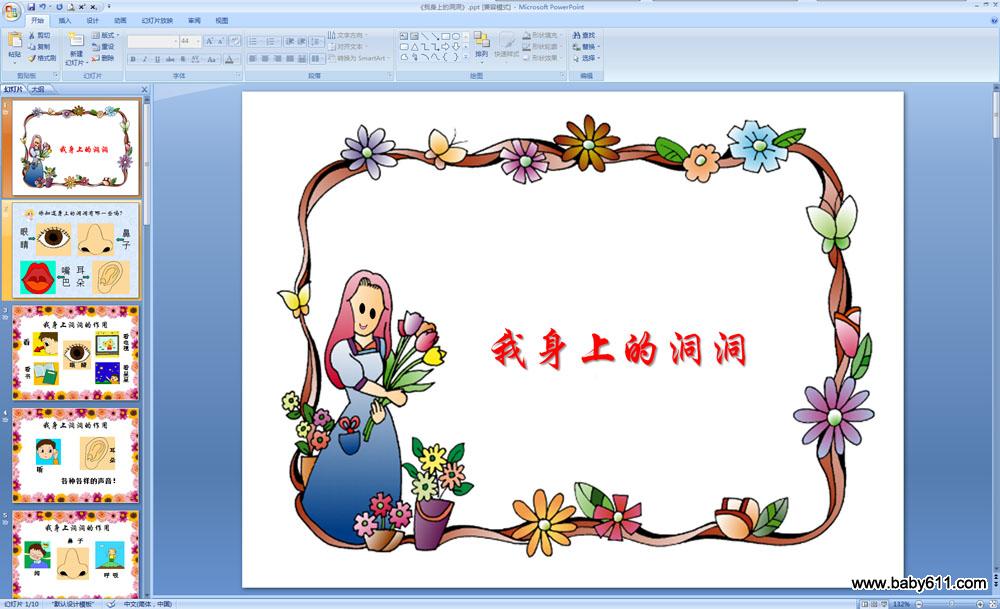Viewport: 1000px width, 609px height.
Task: Toggle text shadow
Action: tap(183, 59)
